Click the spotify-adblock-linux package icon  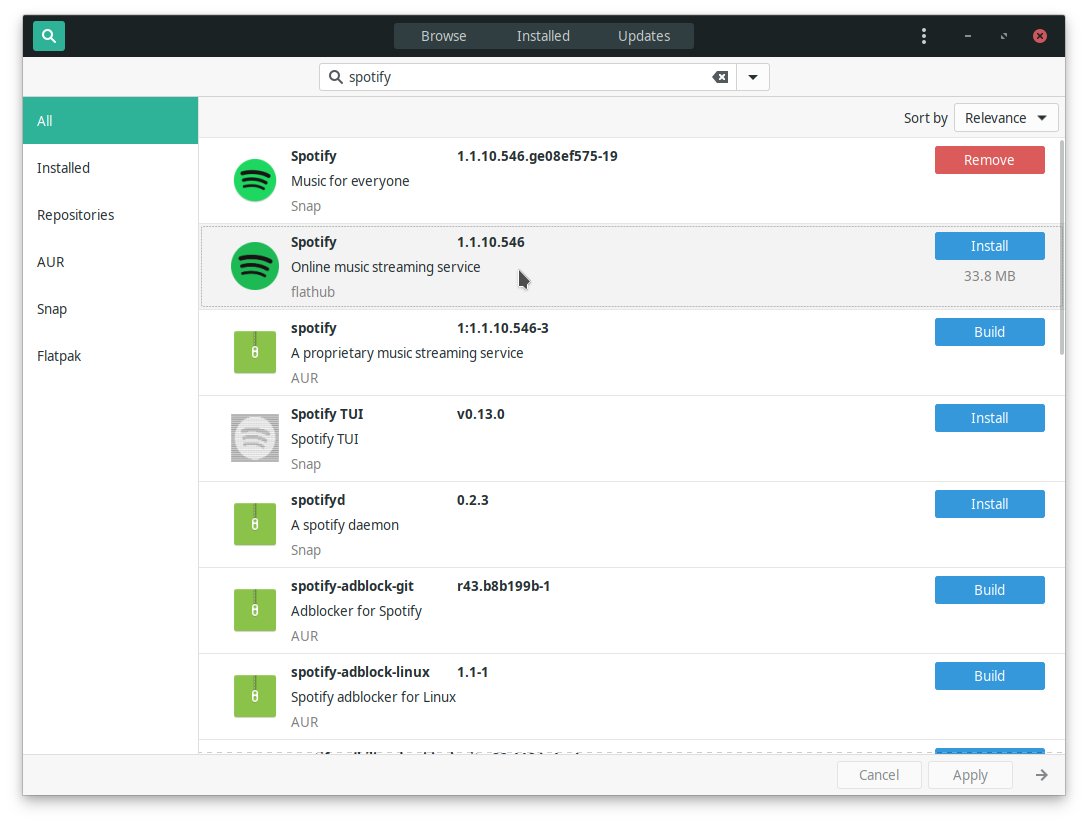pyautogui.click(x=255, y=696)
